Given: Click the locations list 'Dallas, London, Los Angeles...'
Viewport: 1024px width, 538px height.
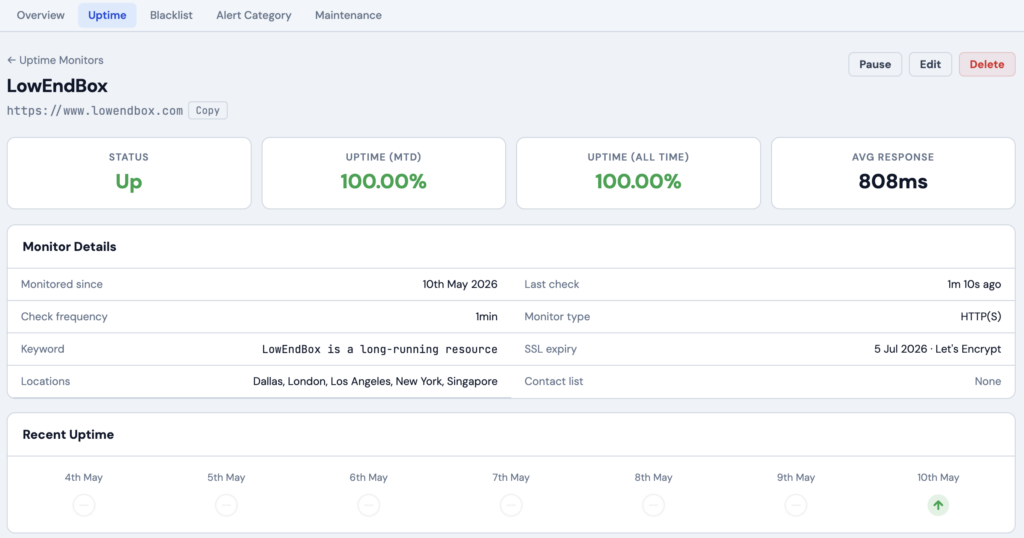Looking at the screenshot, I should (375, 381).
